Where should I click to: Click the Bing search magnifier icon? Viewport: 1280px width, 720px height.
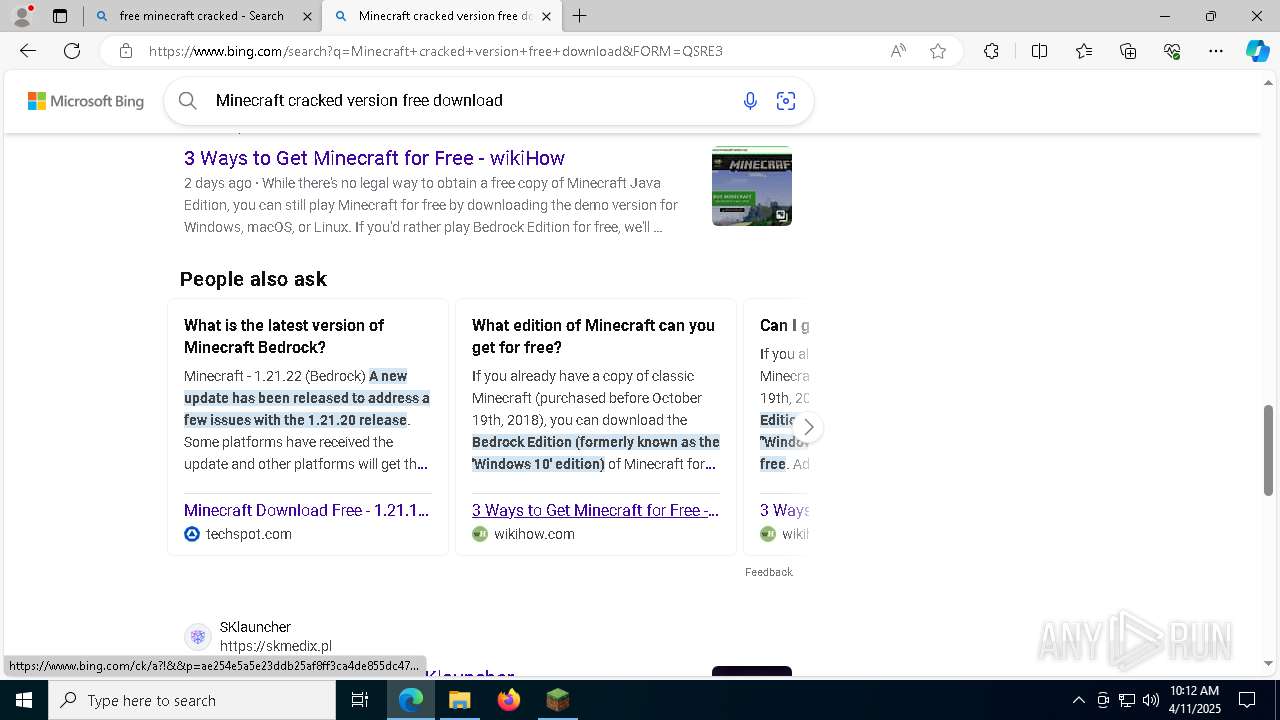(187, 100)
